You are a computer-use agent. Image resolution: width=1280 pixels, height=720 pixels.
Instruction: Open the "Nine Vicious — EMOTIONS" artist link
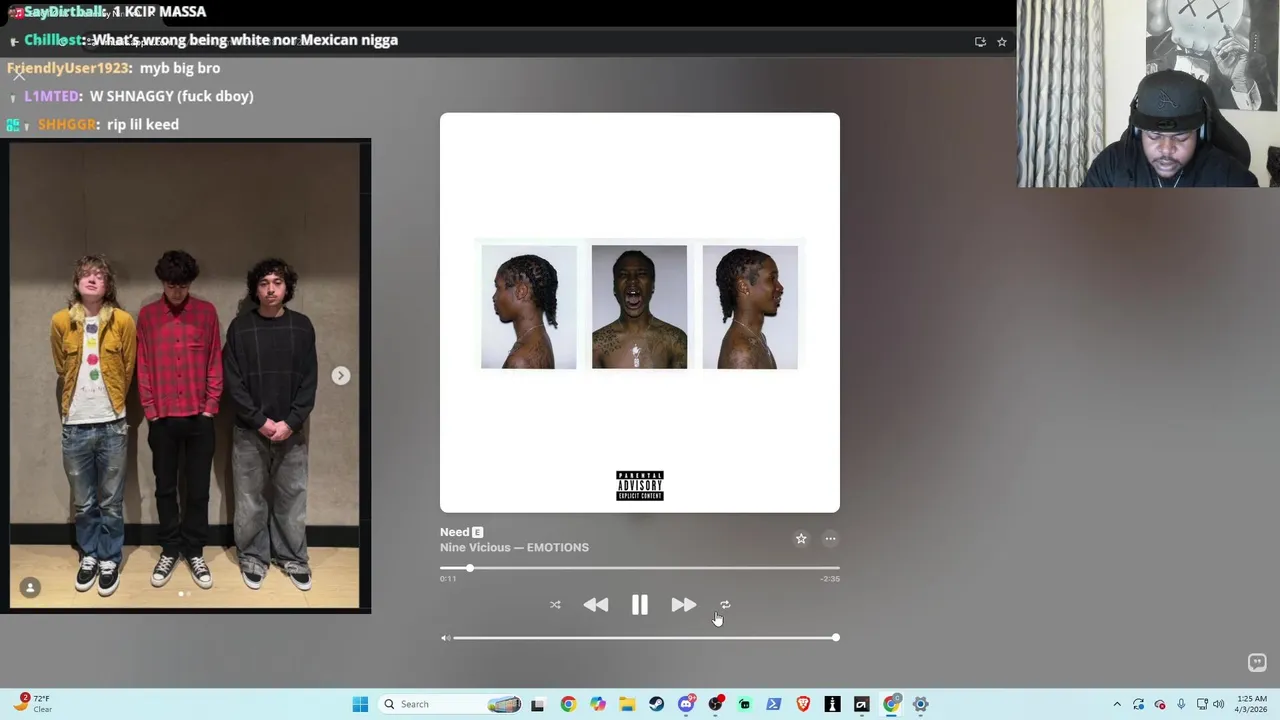(x=514, y=548)
